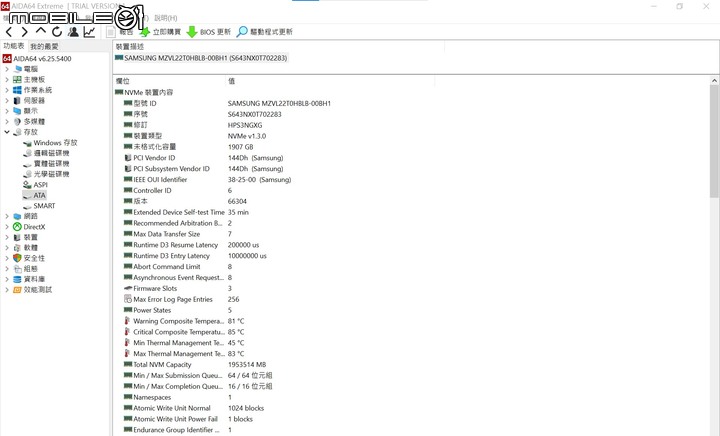This screenshot has width=720, height=436.
Task: Click the 組態 configuration icon
Action: click(17, 268)
